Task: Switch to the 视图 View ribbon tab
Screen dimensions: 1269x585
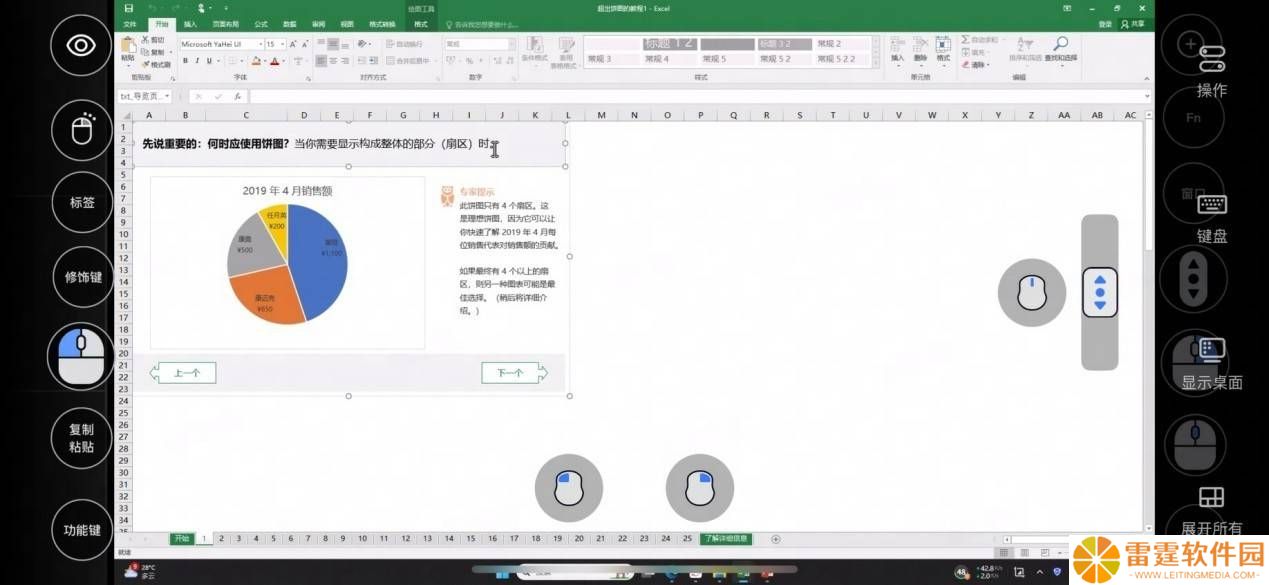Action: [347, 24]
